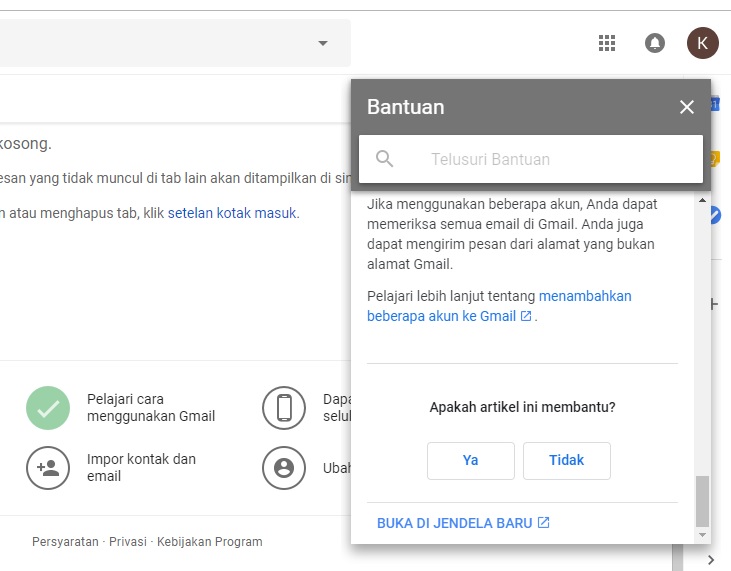Open the account avatar labeled K
Image resolution: width=731 pixels, height=571 pixels.
click(702, 43)
